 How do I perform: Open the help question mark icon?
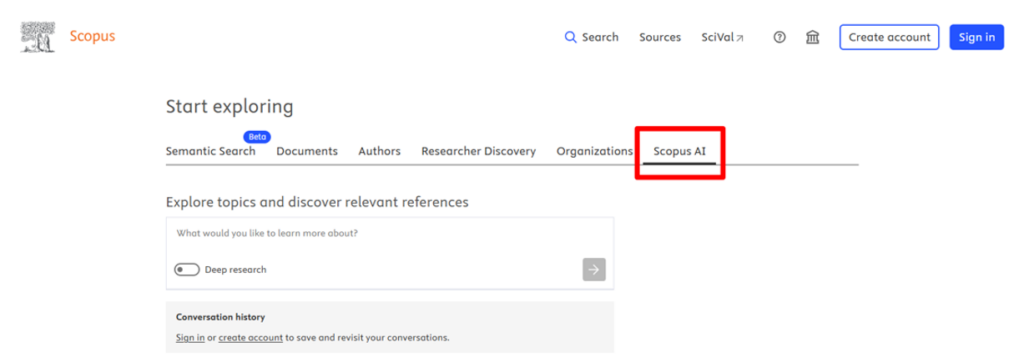point(779,37)
